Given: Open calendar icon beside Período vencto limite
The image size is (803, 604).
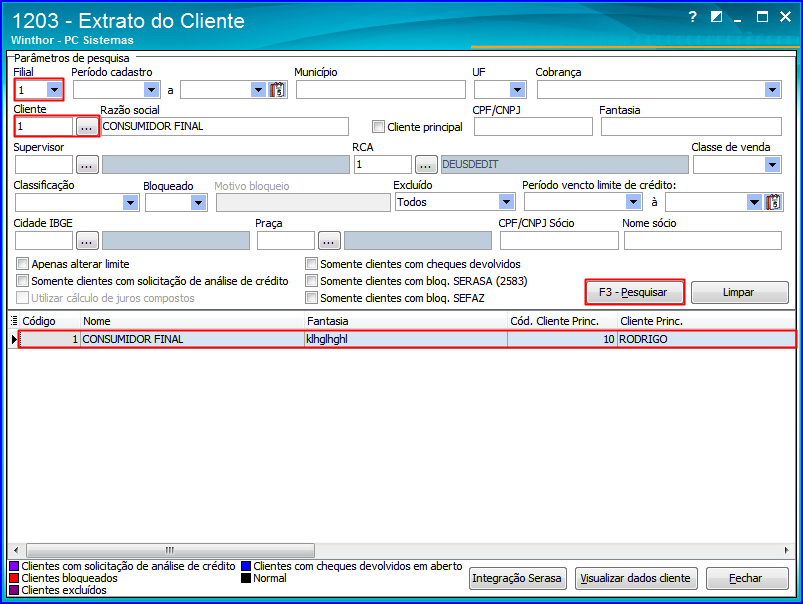Looking at the screenshot, I should click(773, 202).
